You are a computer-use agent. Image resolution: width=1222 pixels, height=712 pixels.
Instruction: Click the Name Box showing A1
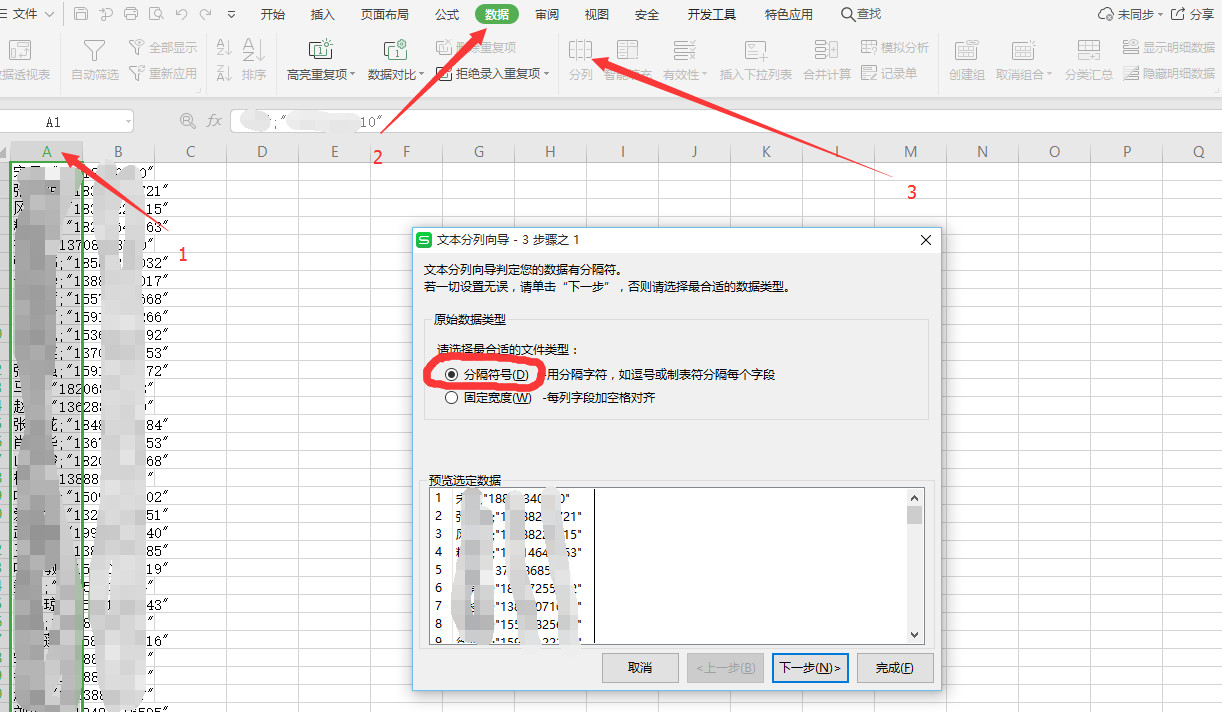[60, 119]
